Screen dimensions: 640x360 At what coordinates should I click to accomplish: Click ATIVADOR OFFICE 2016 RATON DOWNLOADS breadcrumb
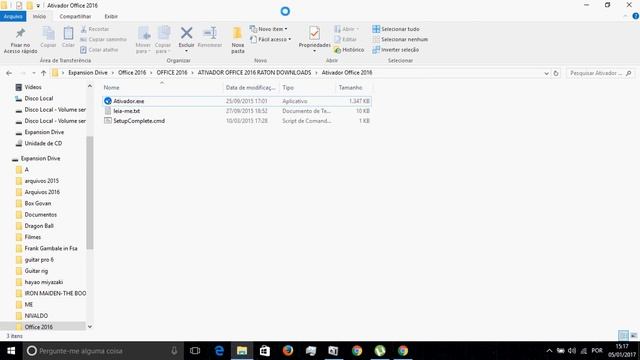(254, 73)
